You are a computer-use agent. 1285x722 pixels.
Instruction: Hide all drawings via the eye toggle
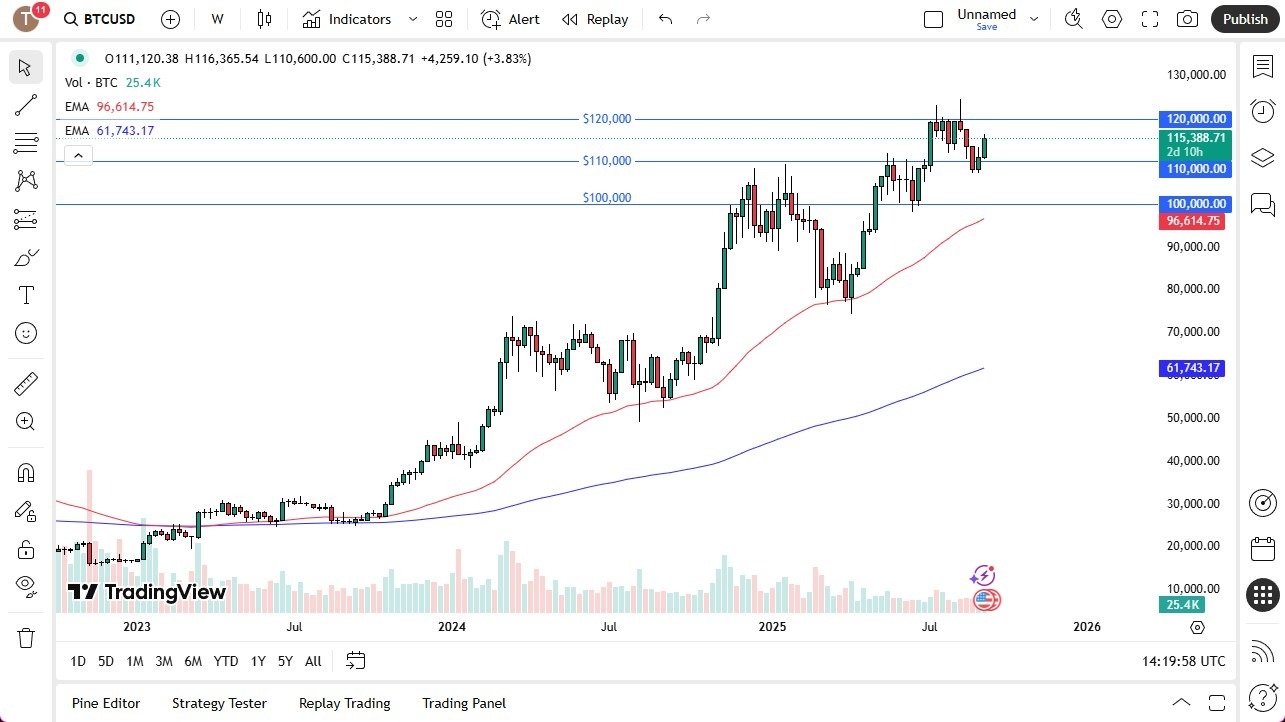26,586
